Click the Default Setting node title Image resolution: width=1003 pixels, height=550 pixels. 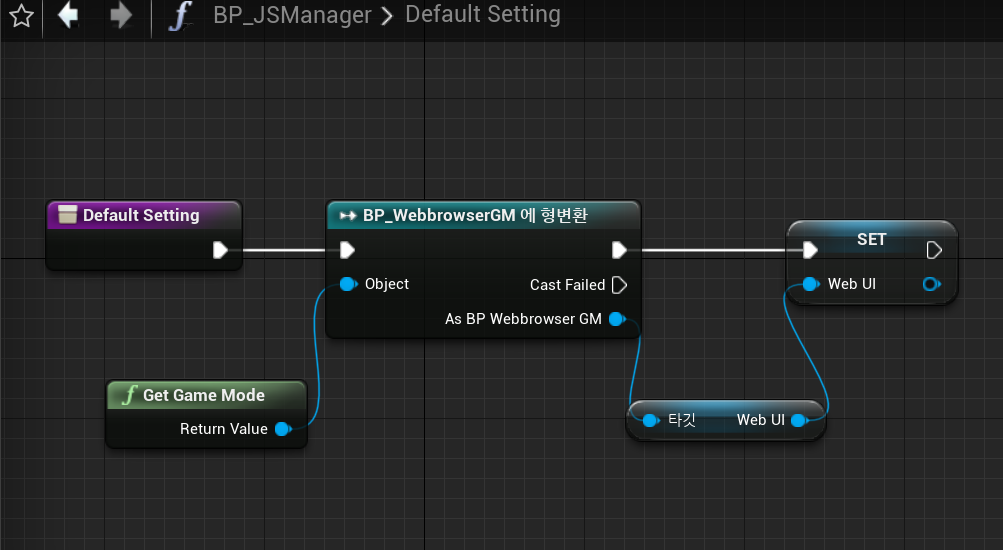click(141, 215)
